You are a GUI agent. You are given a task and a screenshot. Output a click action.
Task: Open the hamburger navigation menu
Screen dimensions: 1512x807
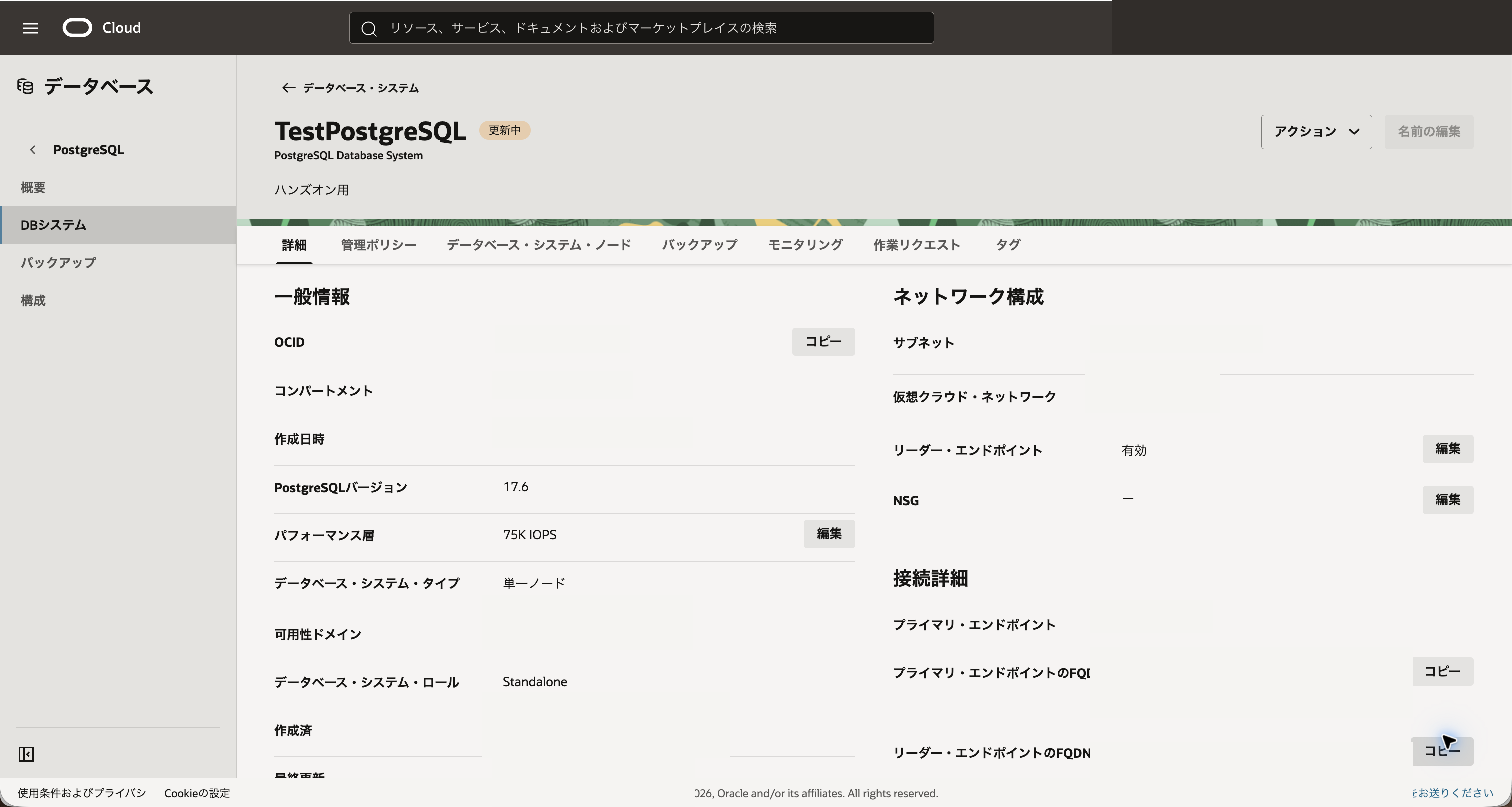click(30, 28)
